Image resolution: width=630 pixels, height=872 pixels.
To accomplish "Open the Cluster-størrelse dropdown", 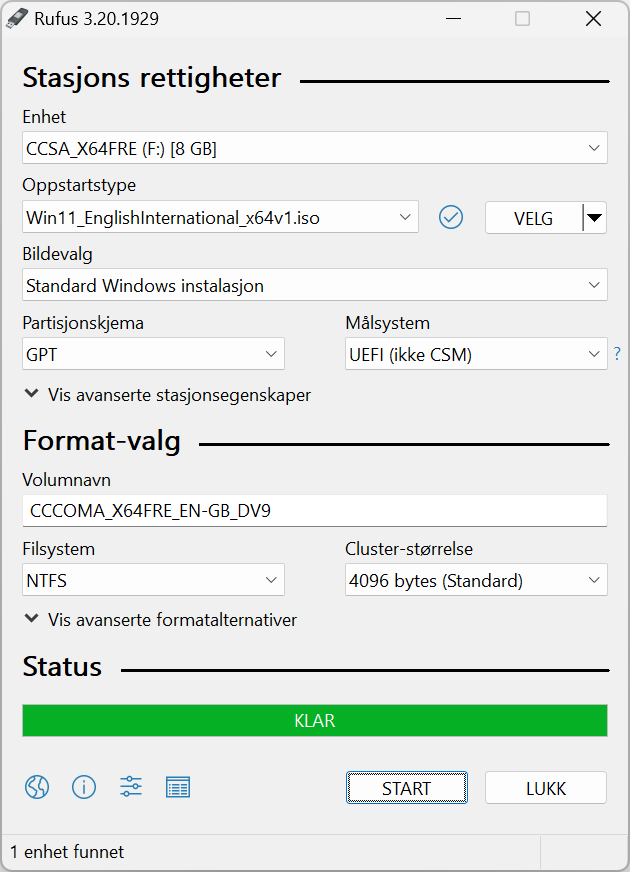I will (x=476, y=580).
